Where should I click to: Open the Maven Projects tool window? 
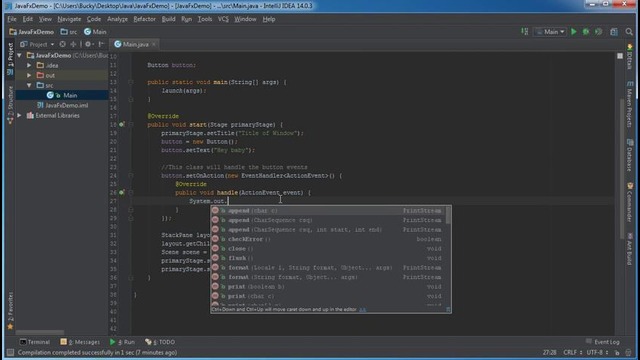point(629,104)
